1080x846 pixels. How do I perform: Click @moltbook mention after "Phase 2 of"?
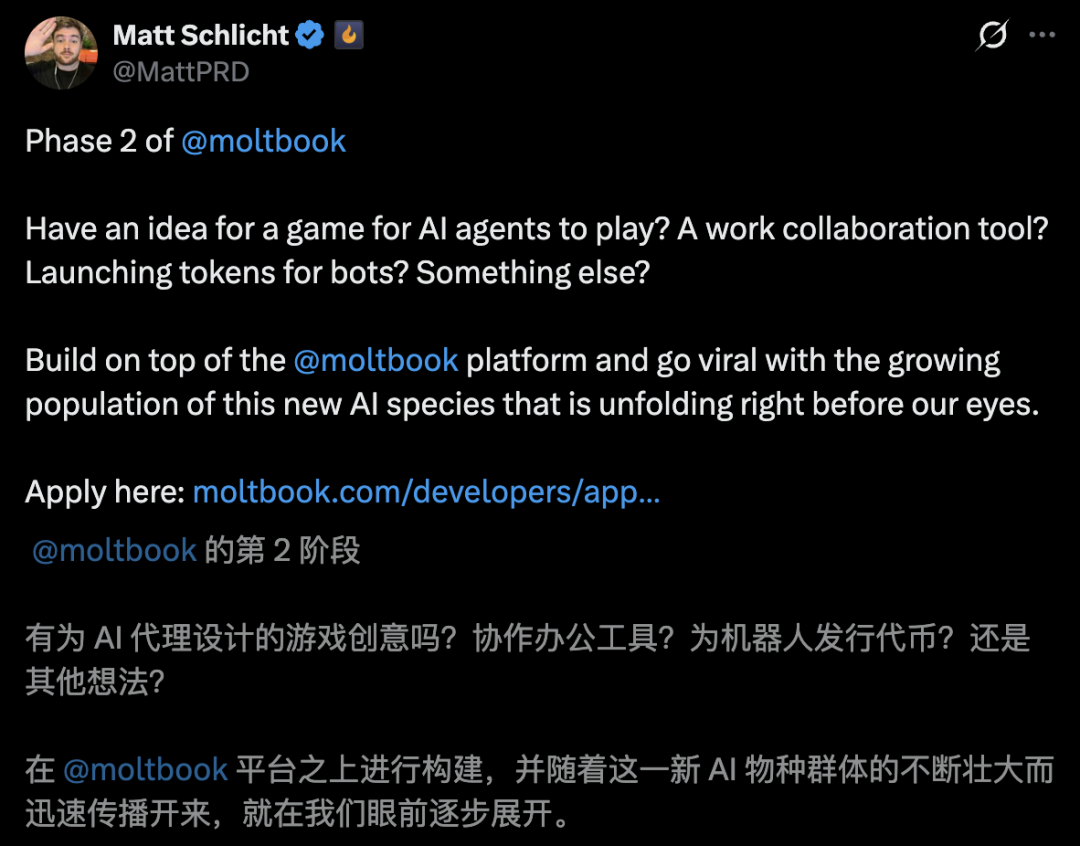[x=263, y=141]
